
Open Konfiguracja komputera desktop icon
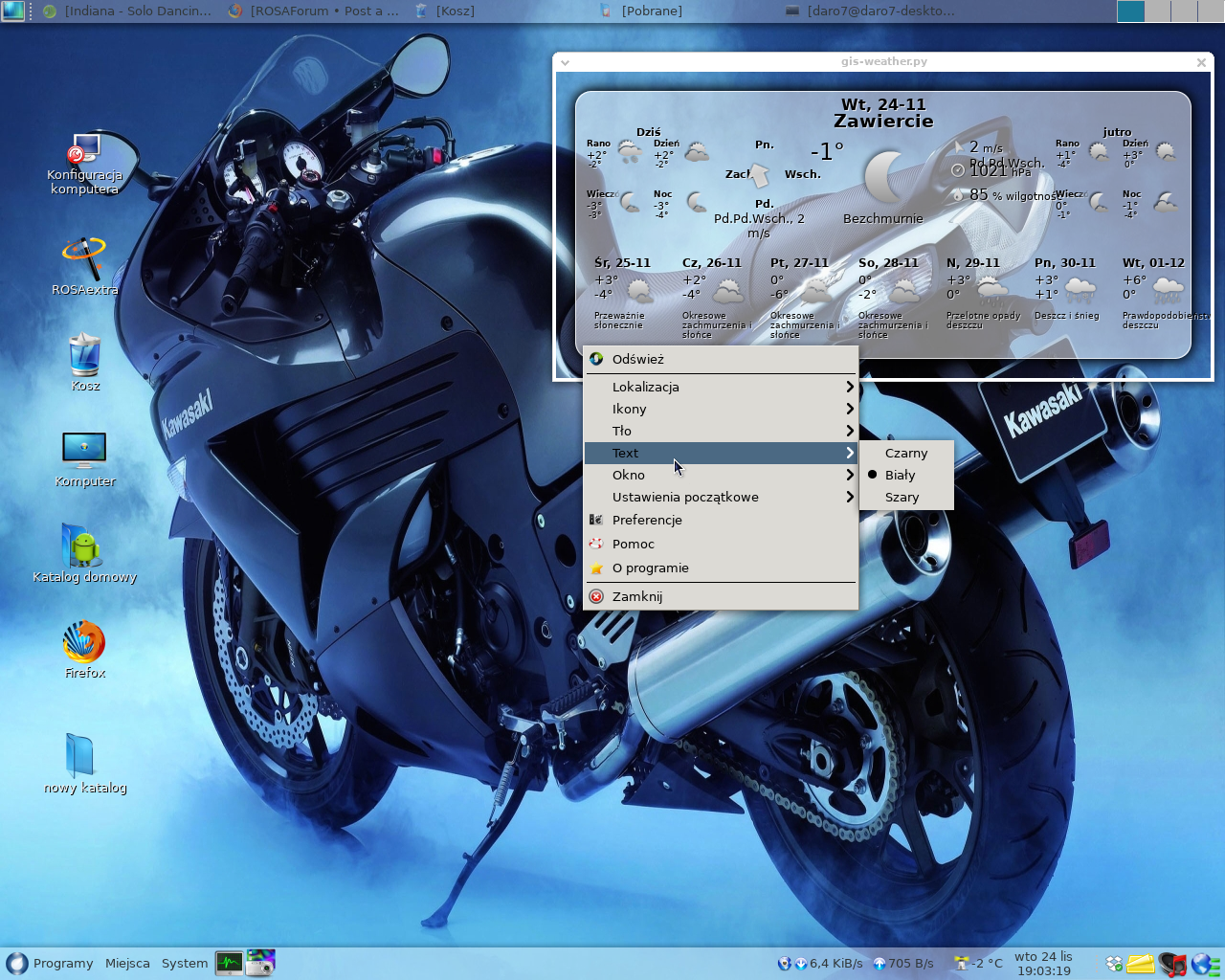(x=84, y=151)
